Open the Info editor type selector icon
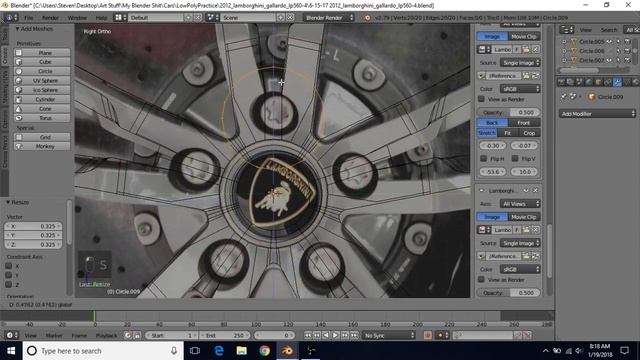The width and height of the screenshot is (640, 360). pos(11,18)
